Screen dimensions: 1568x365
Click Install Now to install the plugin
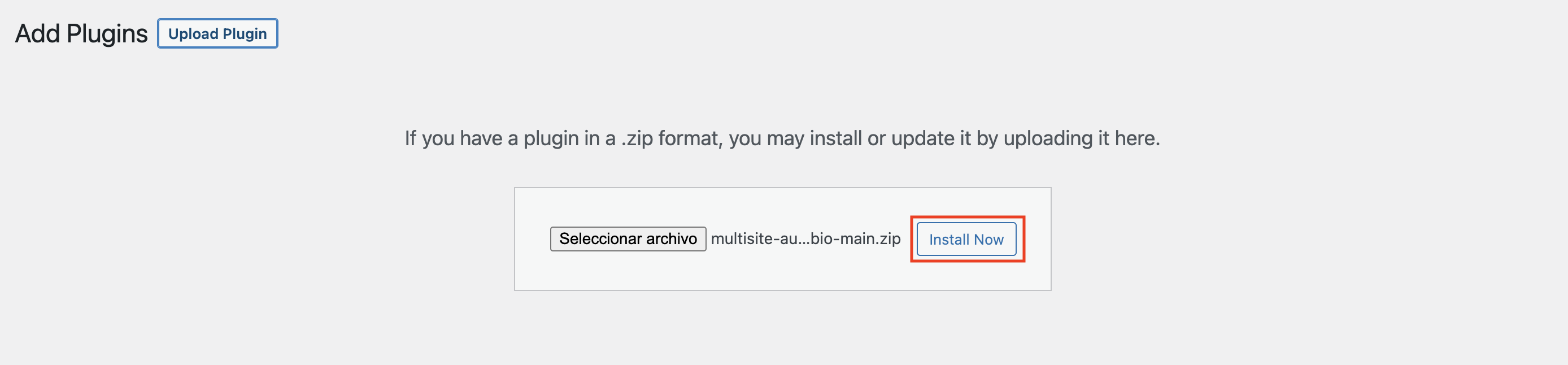[966, 239]
